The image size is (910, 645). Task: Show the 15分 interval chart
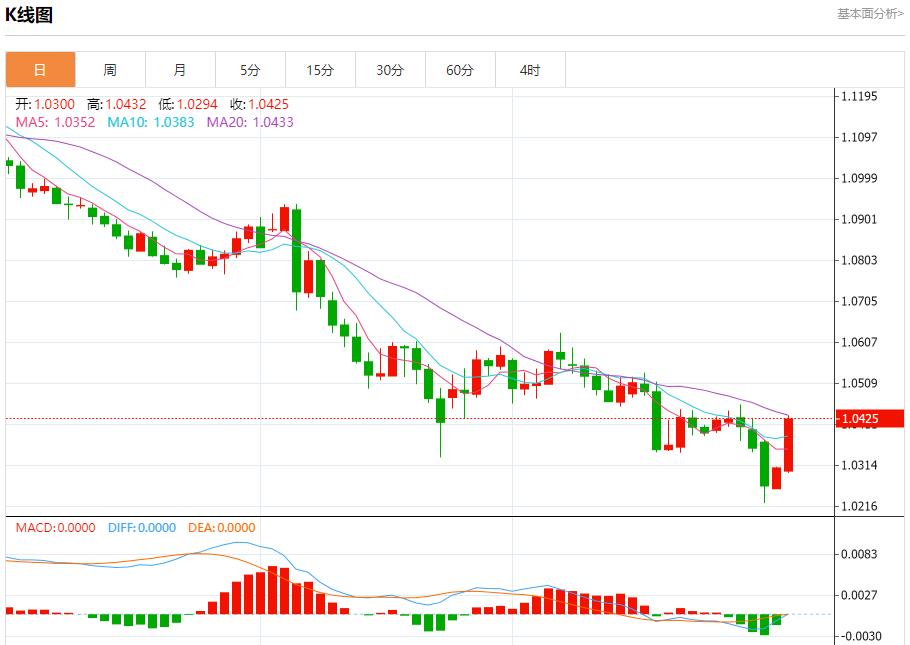click(320, 70)
